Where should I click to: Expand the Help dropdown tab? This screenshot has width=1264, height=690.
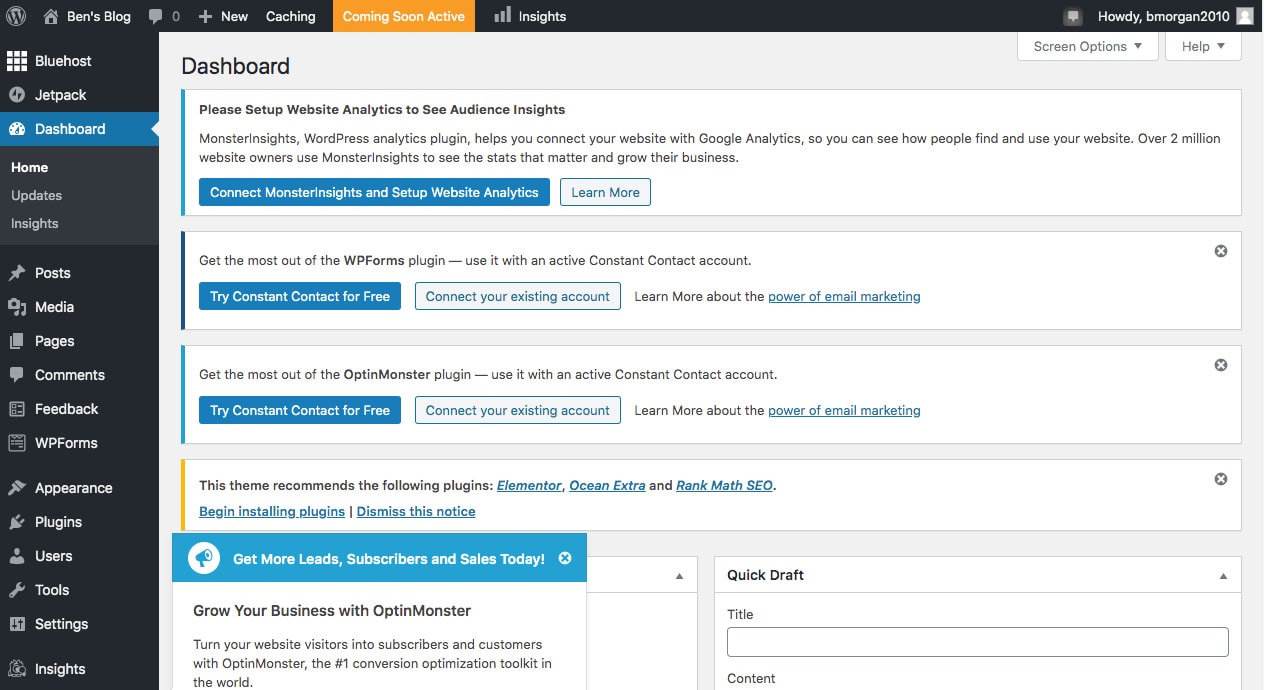click(1203, 46)
